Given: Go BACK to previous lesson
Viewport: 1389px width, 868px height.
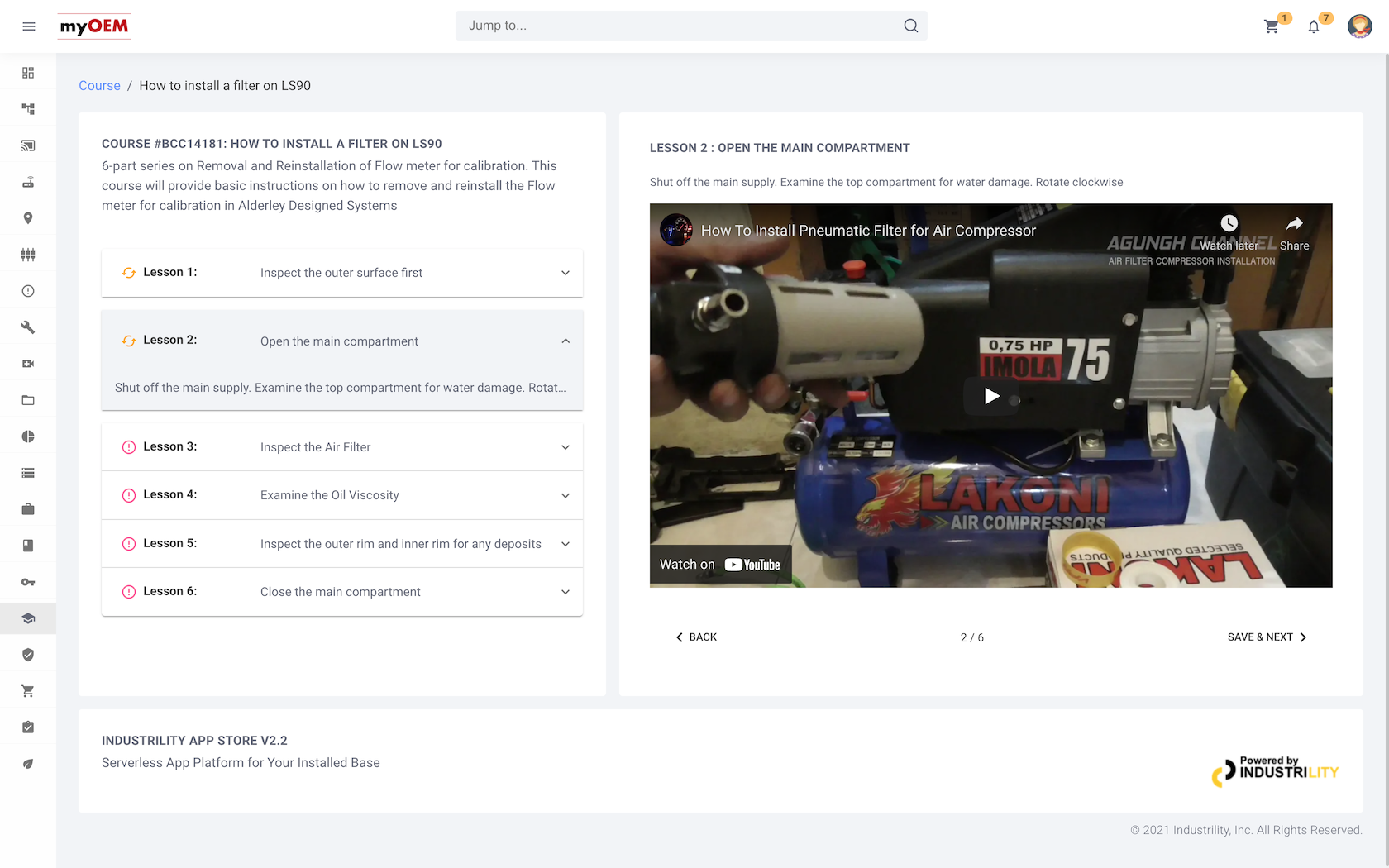Looking at the screenshot, I should [696, 637].
